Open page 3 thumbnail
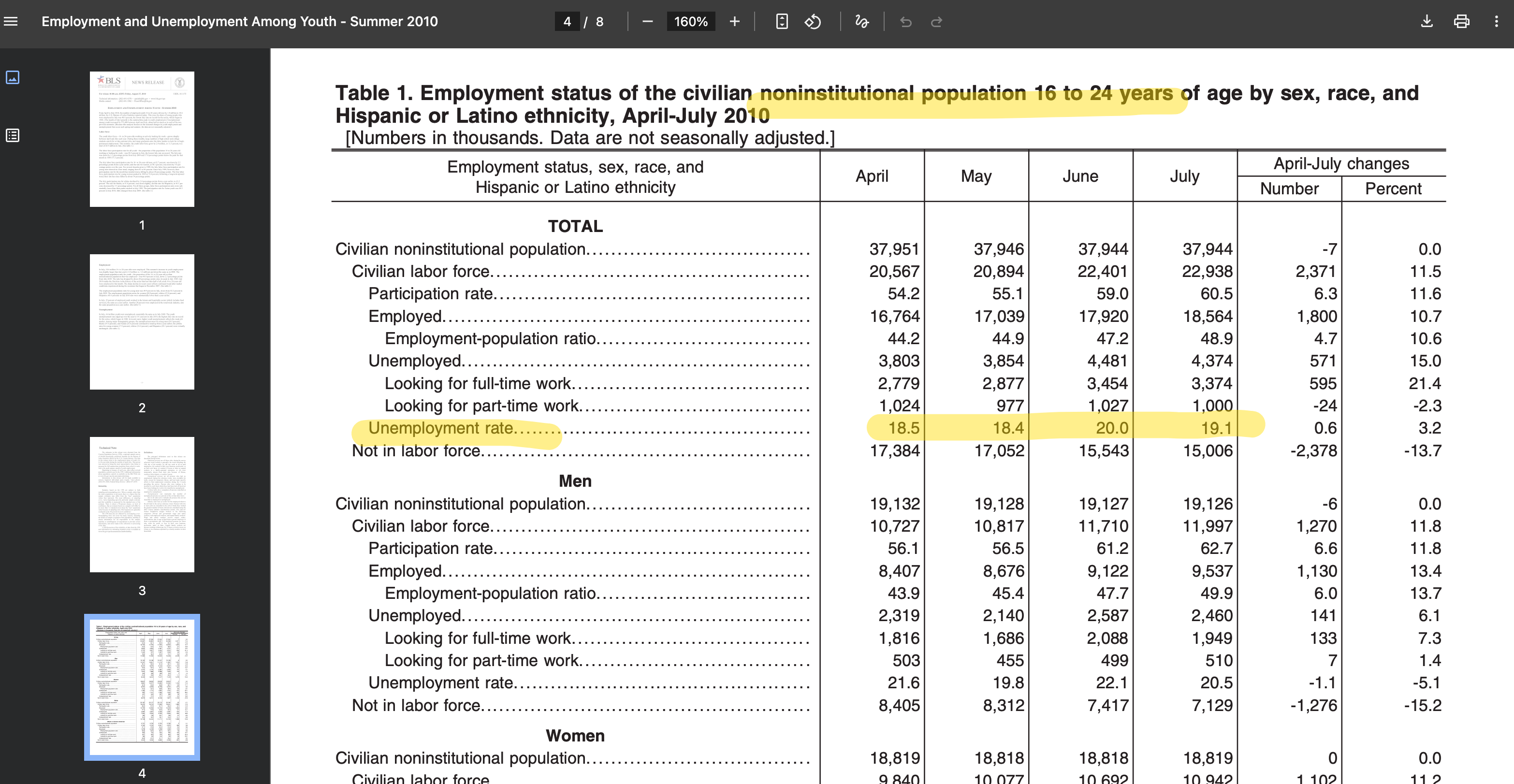Viewport: 1514px width, 784px height. pyautogui.click(x=142, y=504)
